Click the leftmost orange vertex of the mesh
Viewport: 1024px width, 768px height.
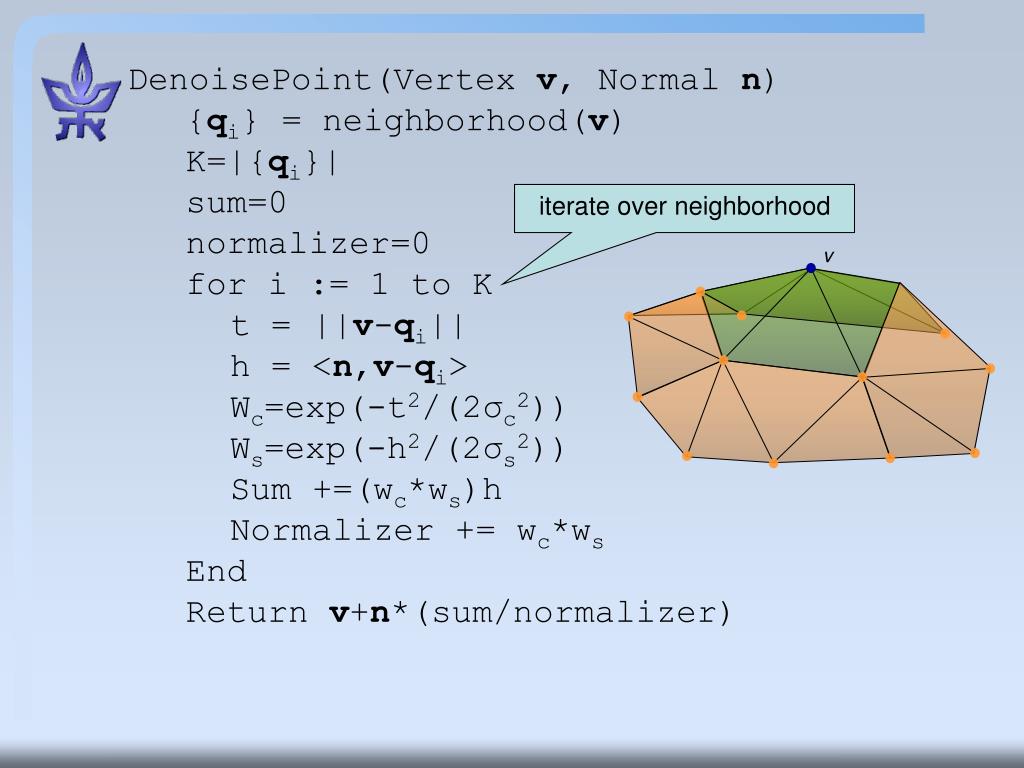point(629,317)
